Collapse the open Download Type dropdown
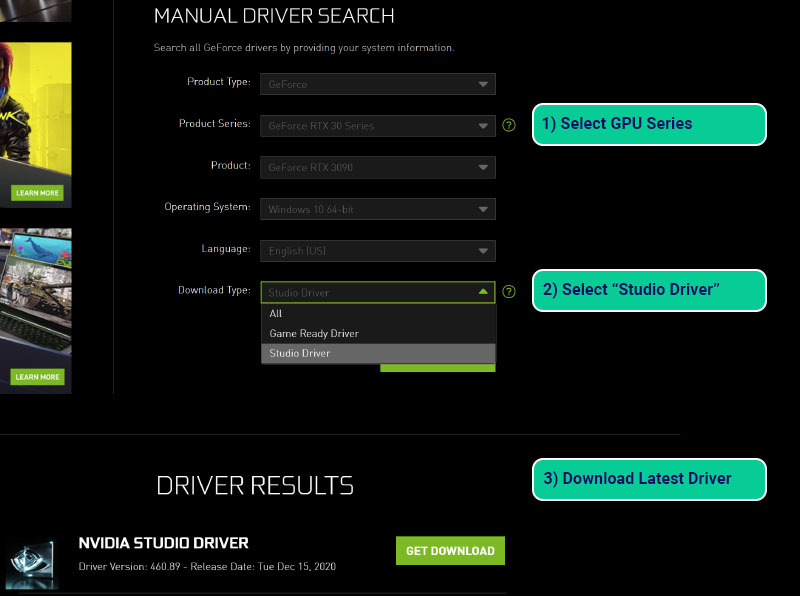Image resolution: width=800 pixels, height=596 pixels. [x=378, y=292]
